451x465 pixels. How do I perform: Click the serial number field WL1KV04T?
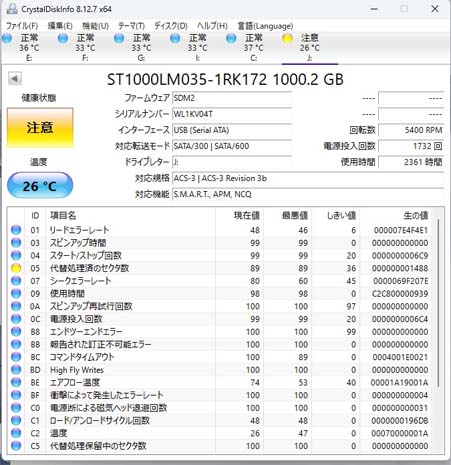tap(232, 114)
